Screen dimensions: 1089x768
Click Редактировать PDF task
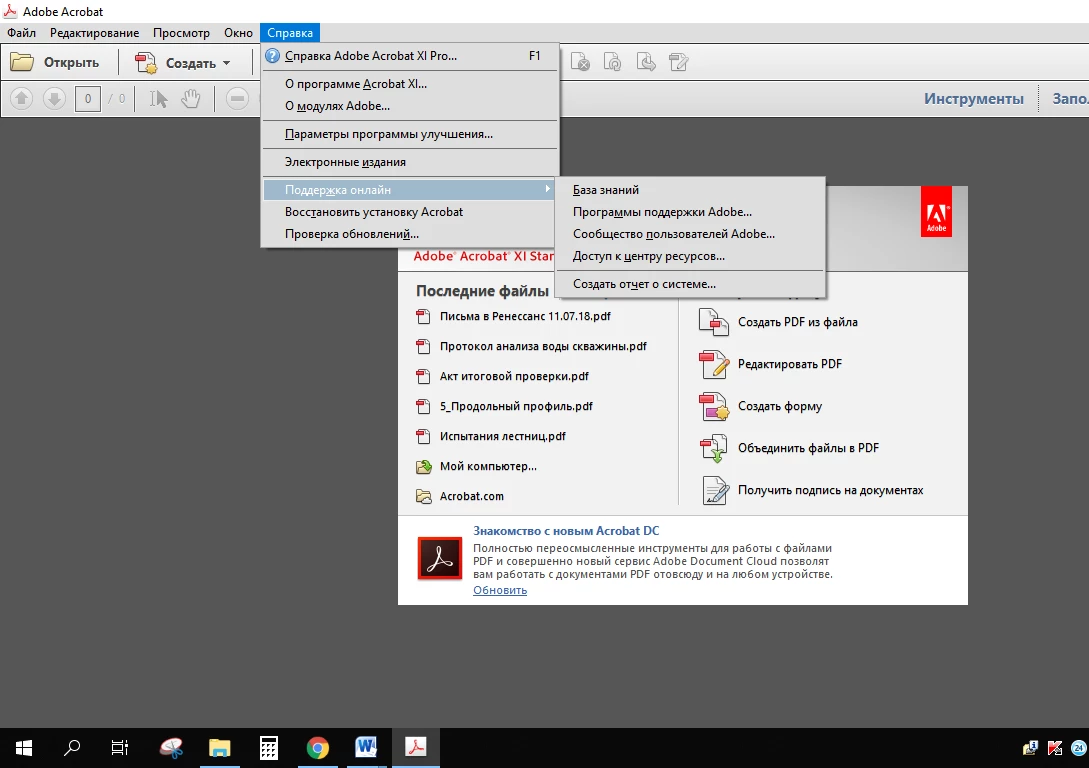790,364
